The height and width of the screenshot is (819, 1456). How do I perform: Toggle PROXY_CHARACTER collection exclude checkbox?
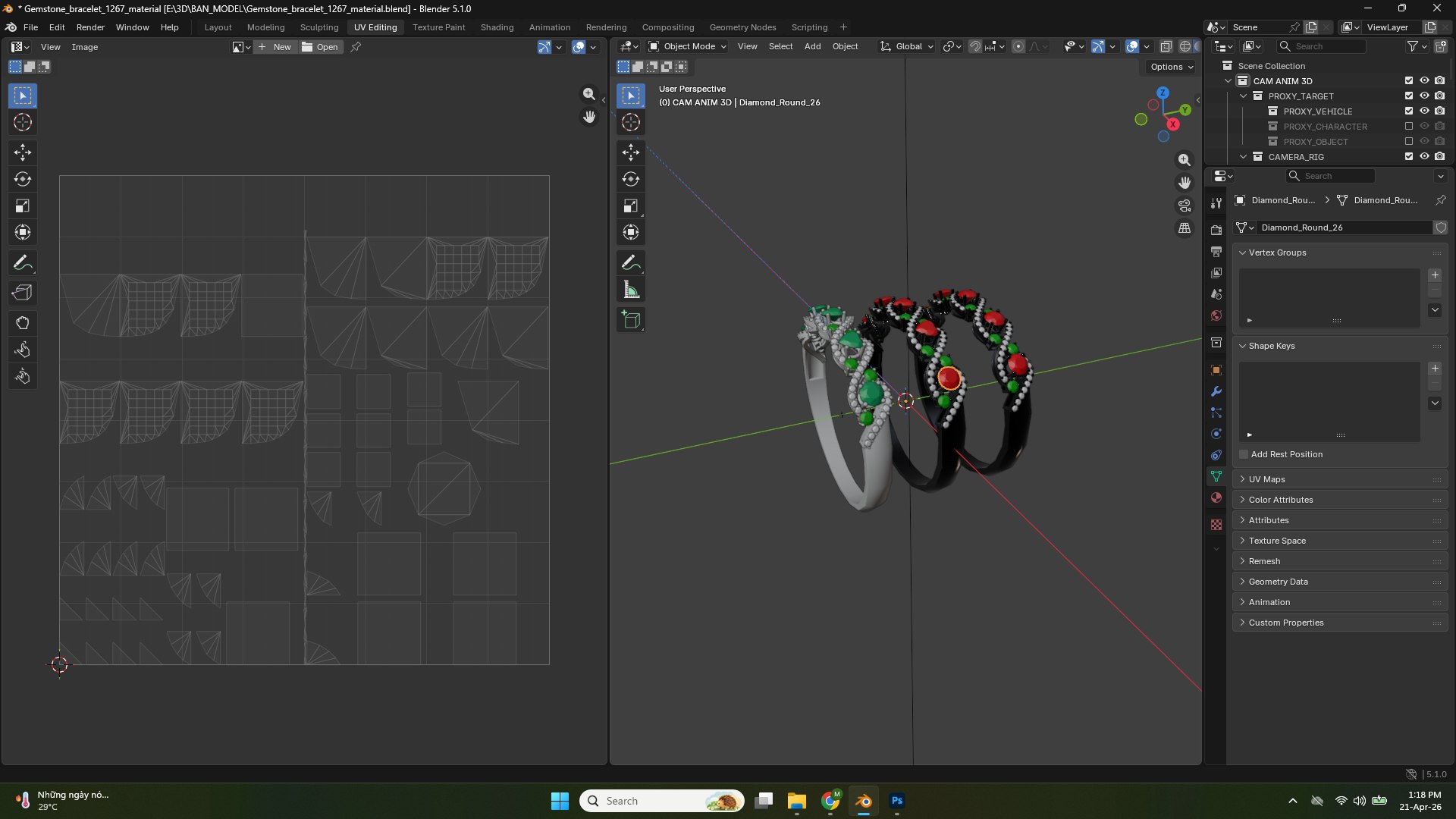(x=1409, y=127)
